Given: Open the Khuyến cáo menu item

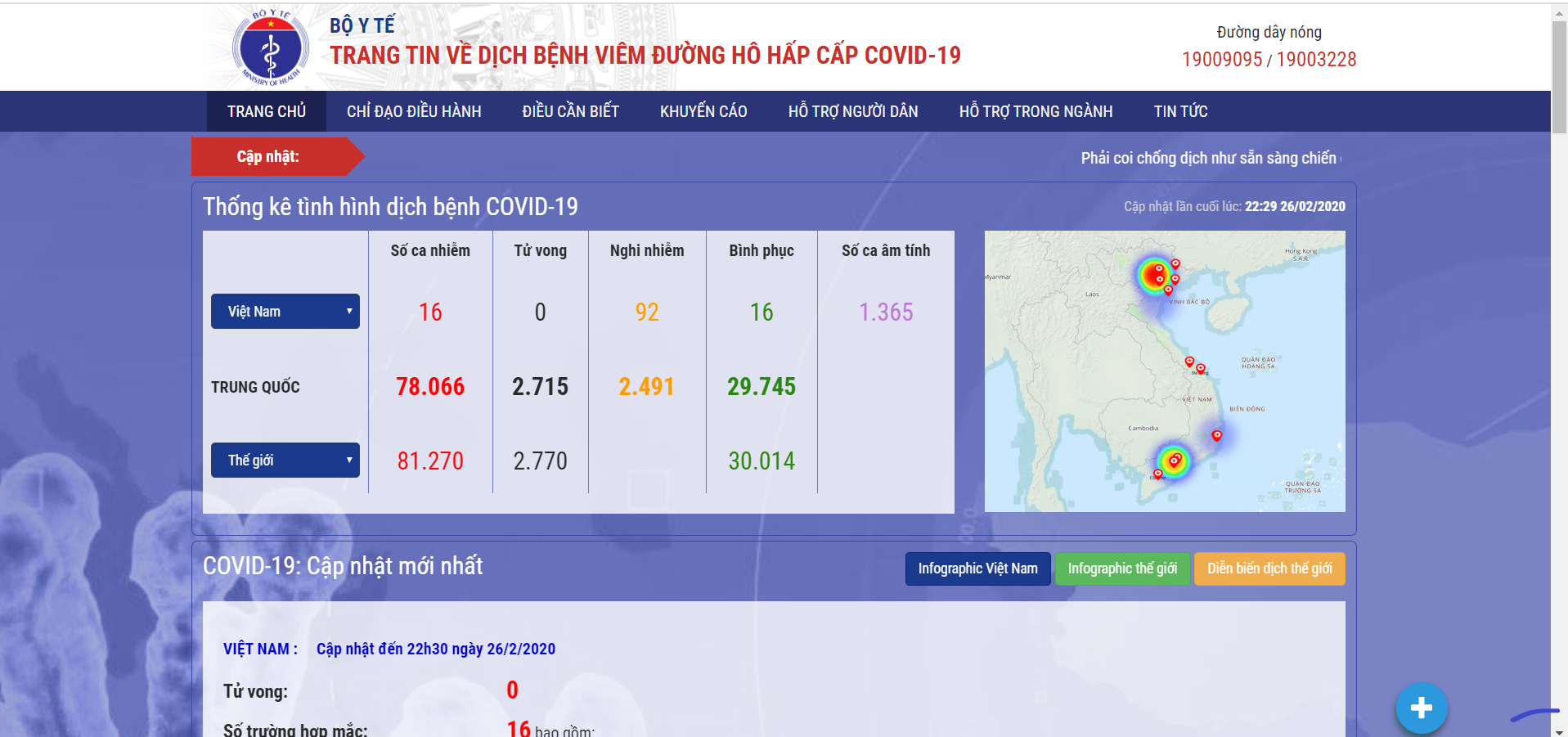Looking at the screenshot, I should click(703, 111).
